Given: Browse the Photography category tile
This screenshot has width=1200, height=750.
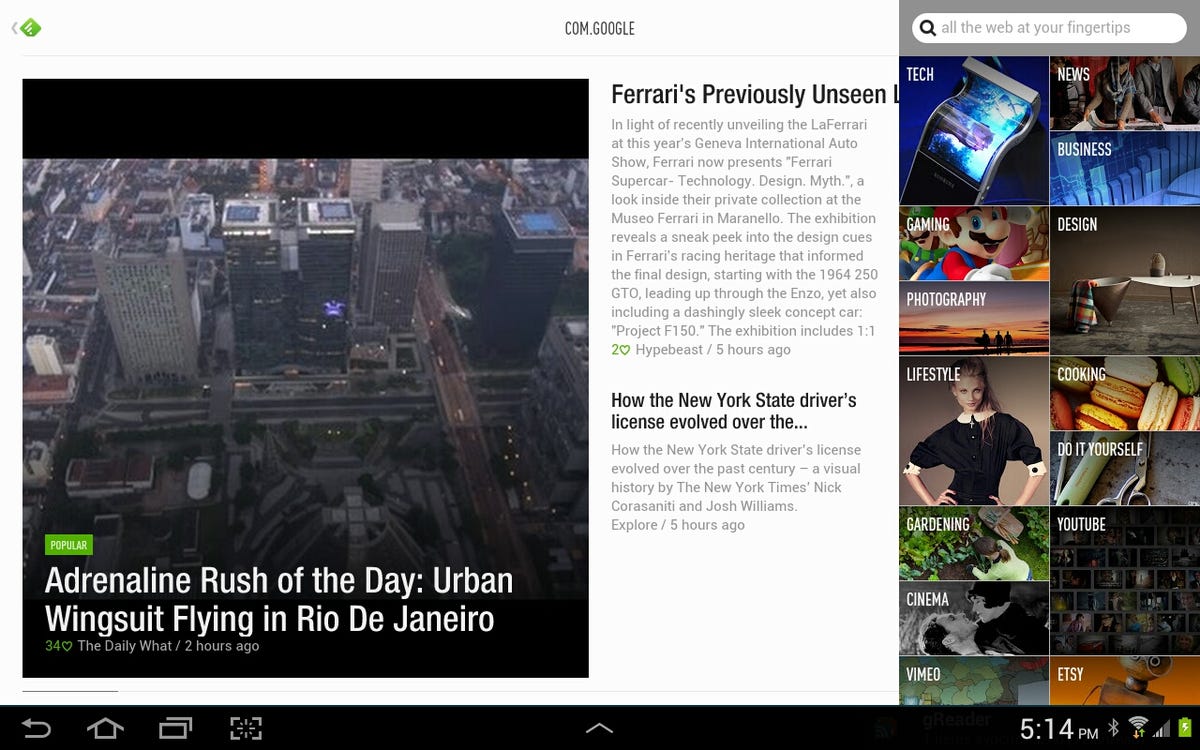Looking at the screenshot, I should point(974,318).
